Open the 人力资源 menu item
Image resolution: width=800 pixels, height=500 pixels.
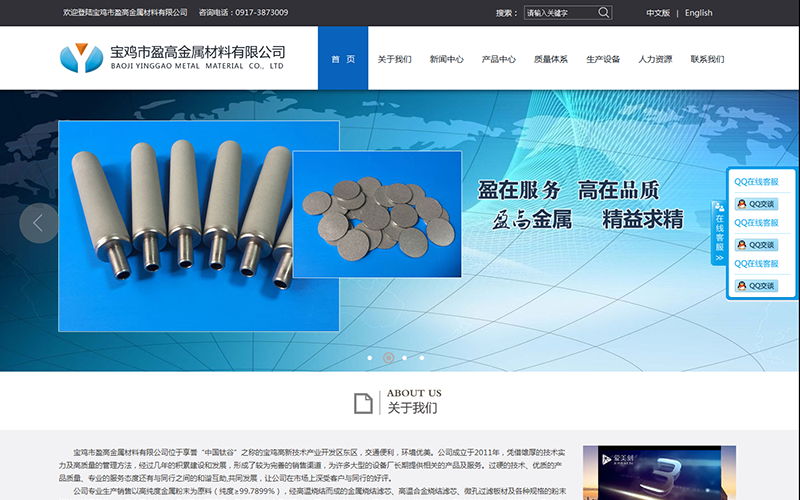click(x=655, y=59)
